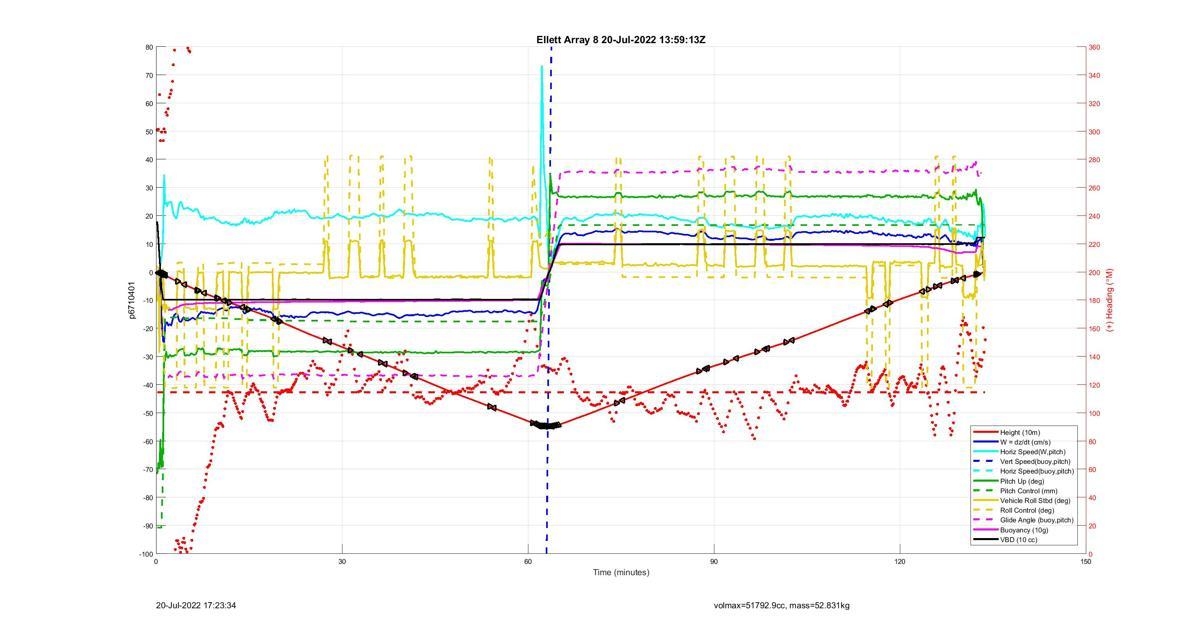
Task: Click the x-axis tick label '30'
Action: (342, 562)
